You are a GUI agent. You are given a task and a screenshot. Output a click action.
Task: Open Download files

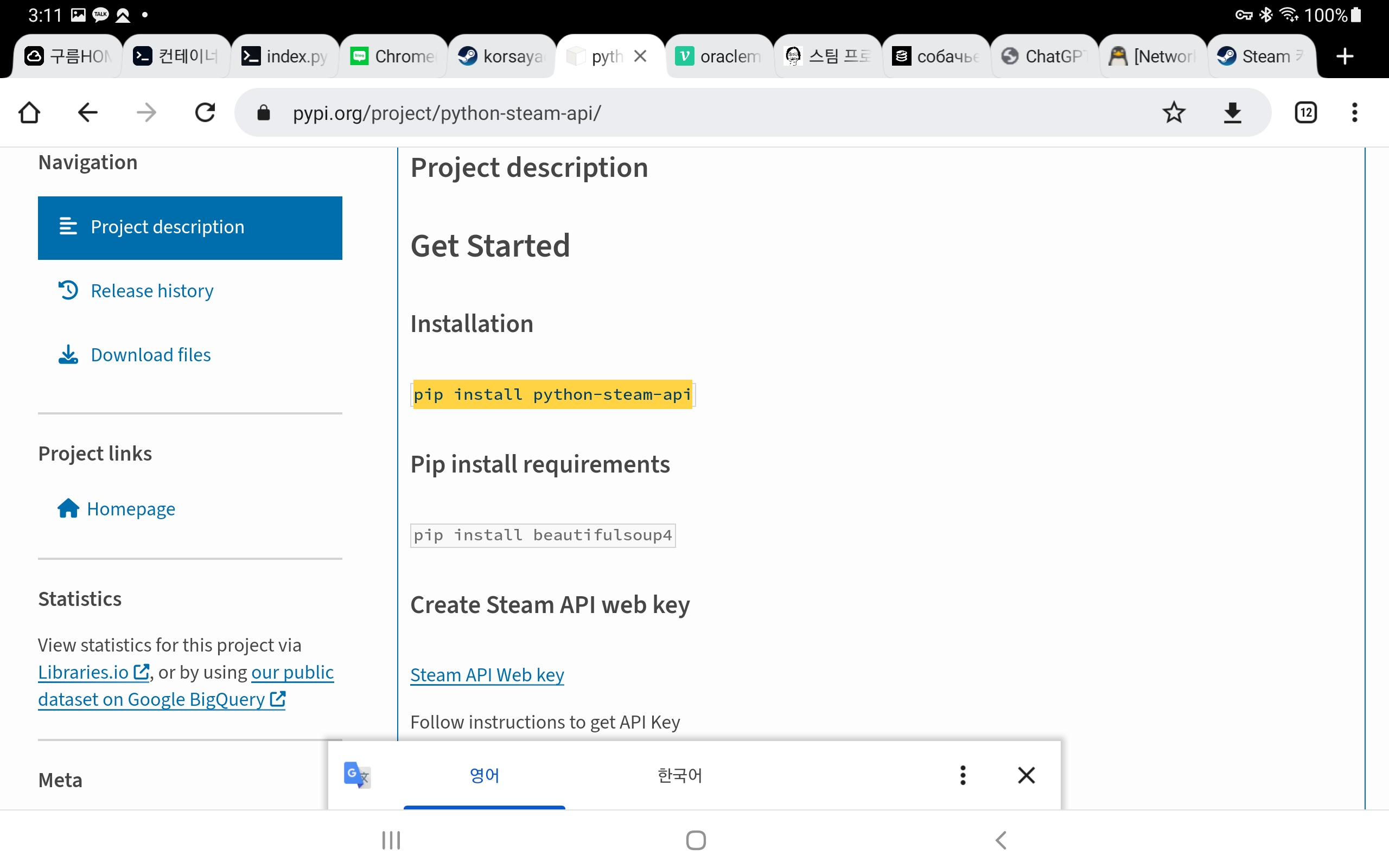(135, 355)
